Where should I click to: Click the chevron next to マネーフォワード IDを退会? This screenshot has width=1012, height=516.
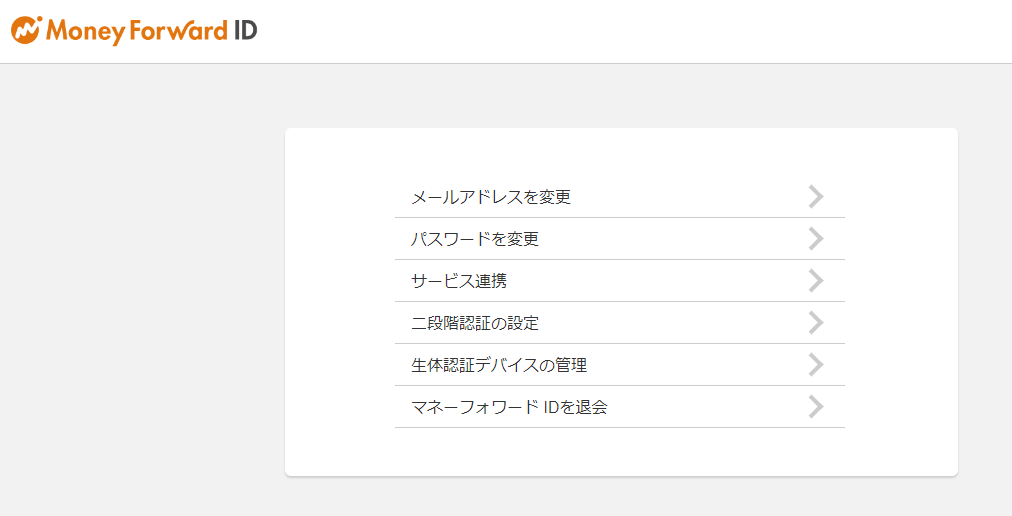(816, 407)
